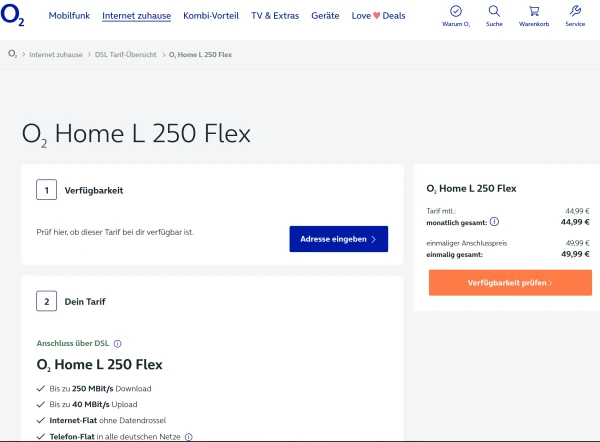This screenshot has width=600, height=442.
Task: Click step 1 number box Verfügbarkeit
Action: [x=46, y=190]
